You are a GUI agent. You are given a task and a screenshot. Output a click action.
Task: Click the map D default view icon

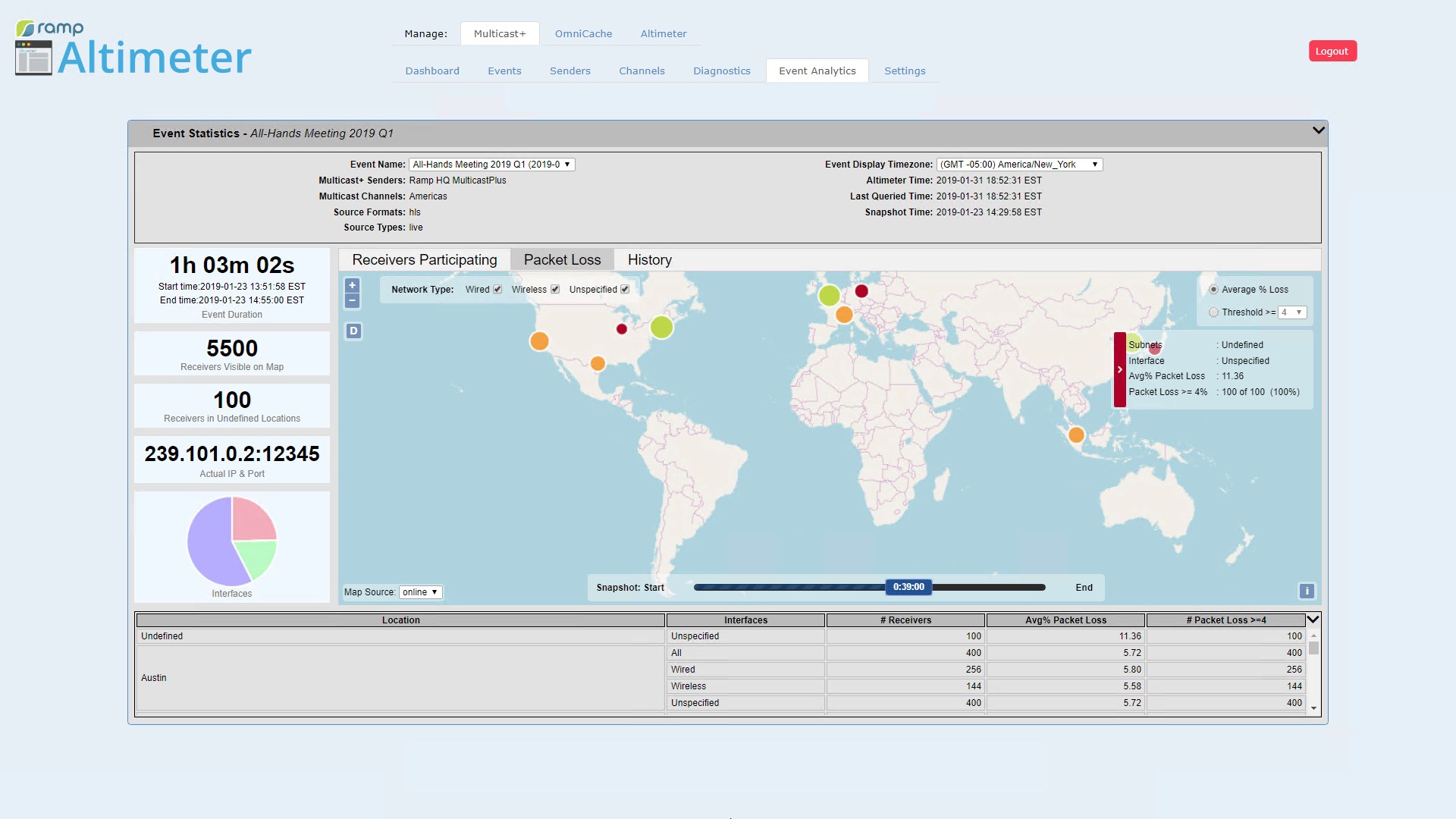pos(353,331)
